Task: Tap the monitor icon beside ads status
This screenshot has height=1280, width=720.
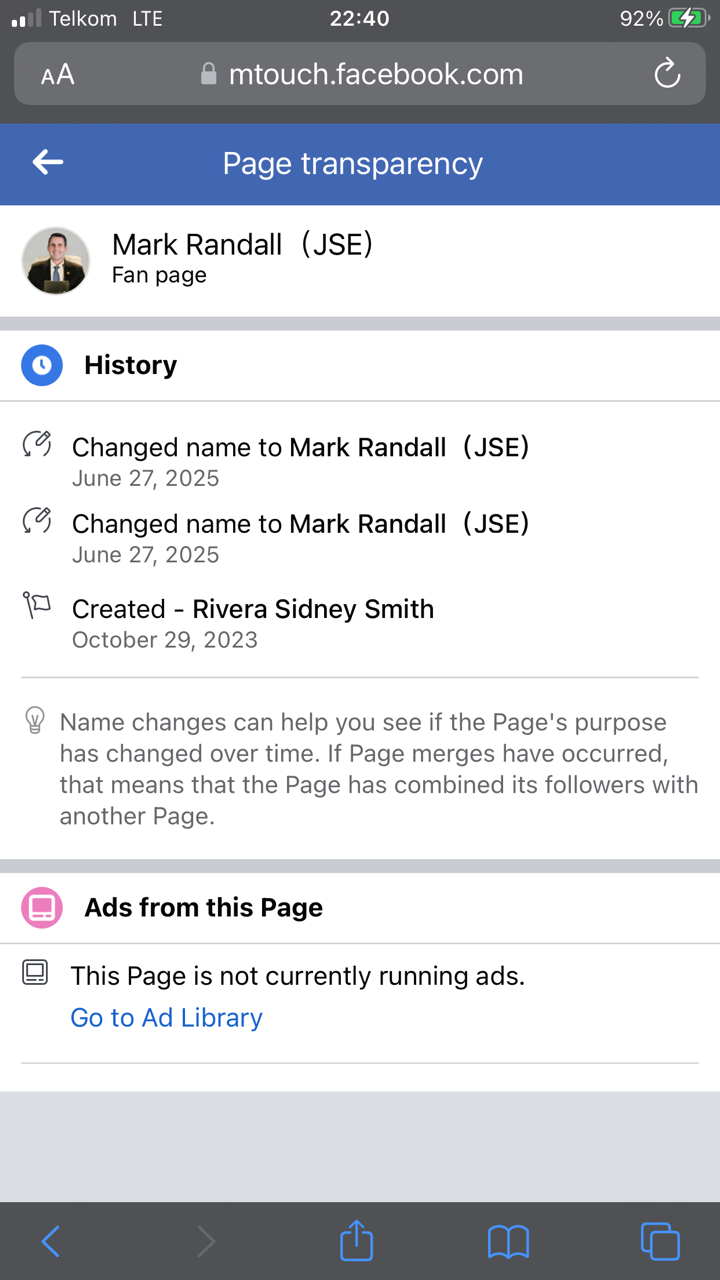Action: click(35, 972)
